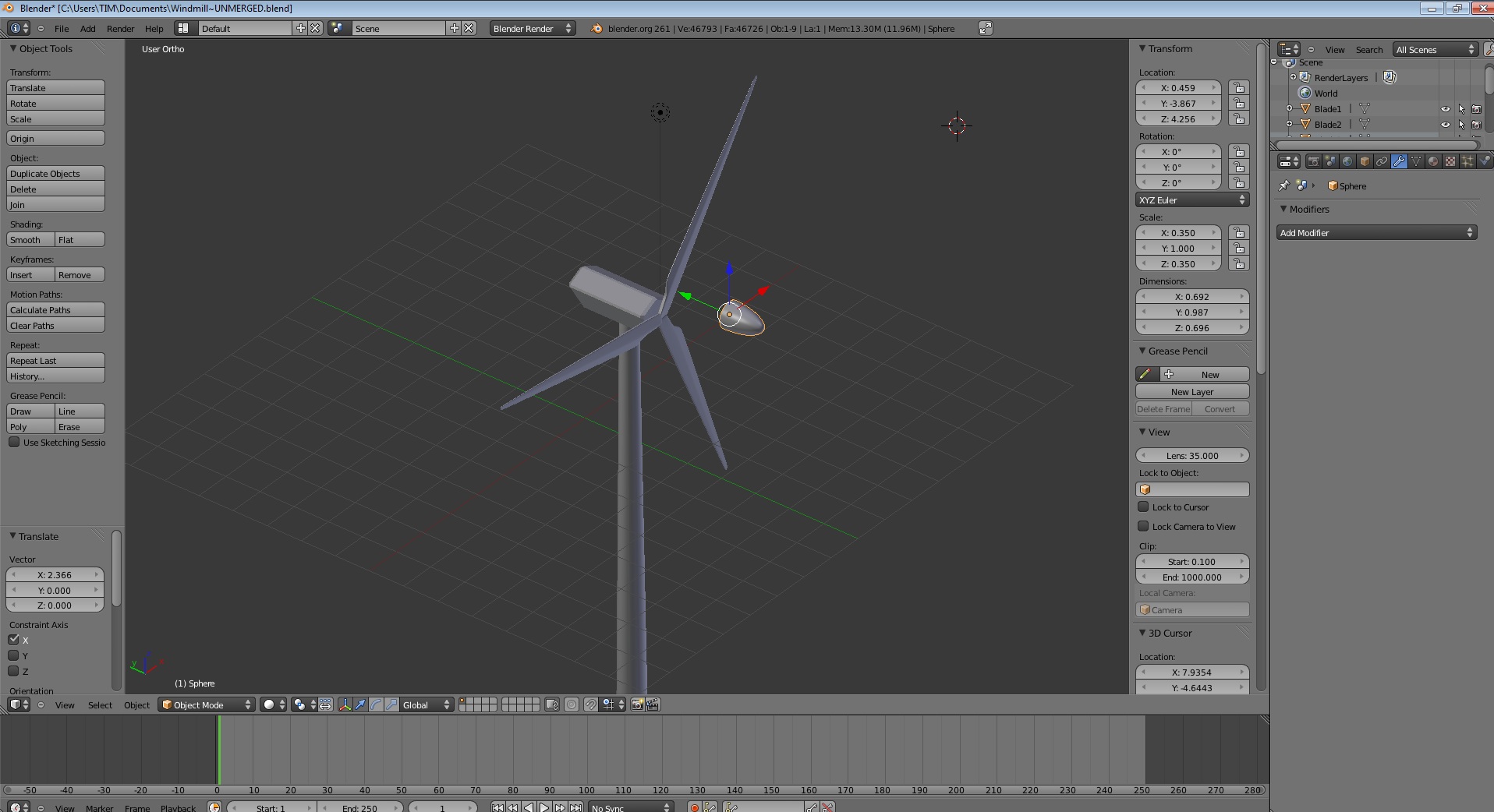Open the Render menu
This screenshot has height=812, width=1494.
[120, 28]
